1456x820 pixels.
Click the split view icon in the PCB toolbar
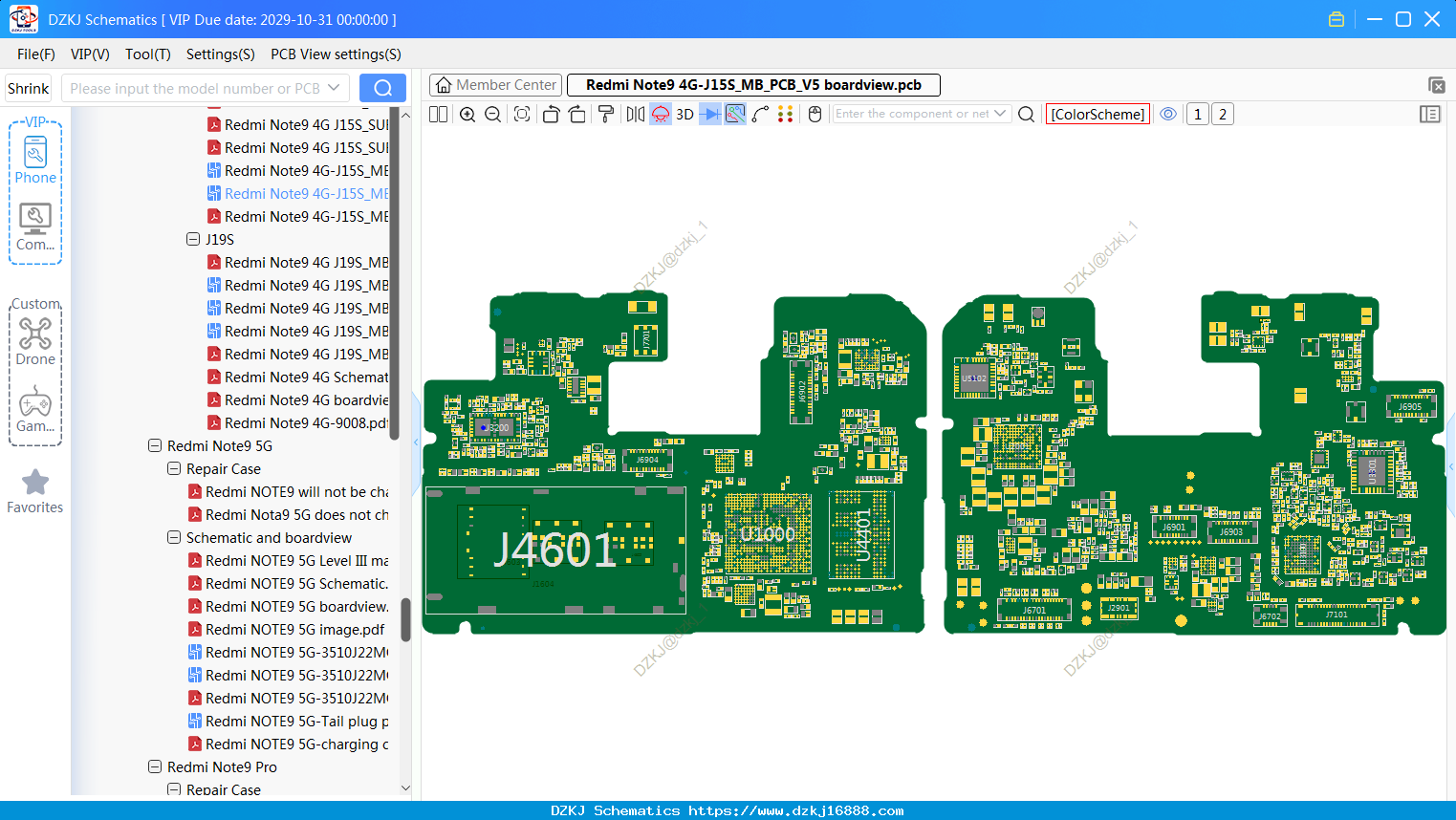[439, 114]
